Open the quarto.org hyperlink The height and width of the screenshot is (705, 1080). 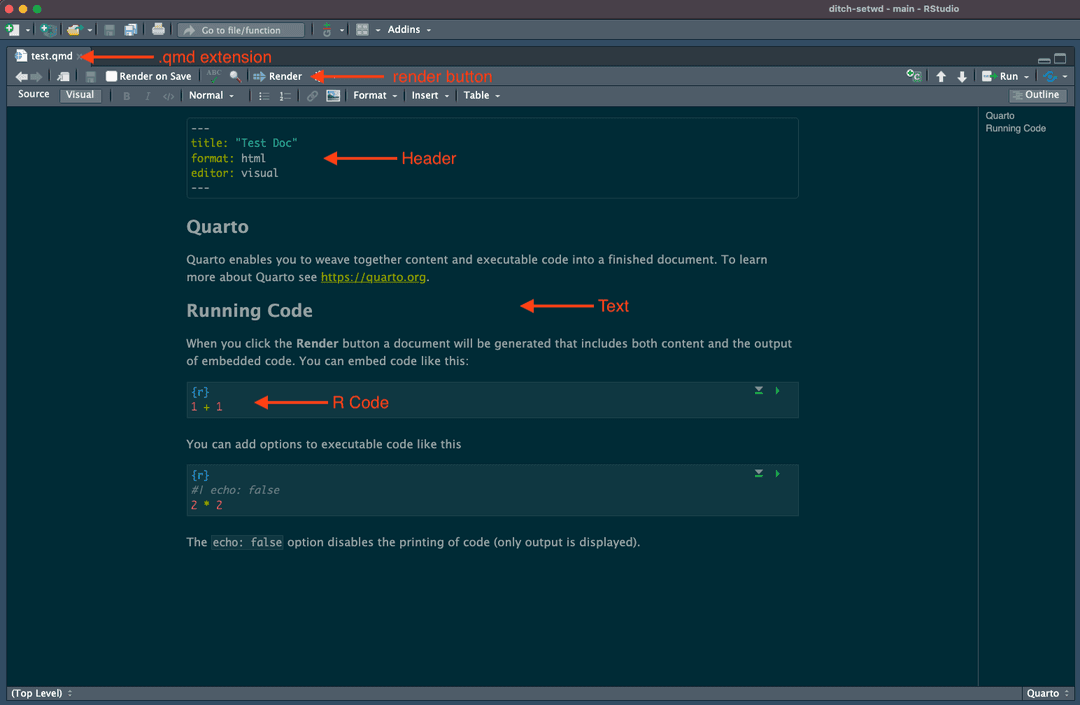(373, 277)
